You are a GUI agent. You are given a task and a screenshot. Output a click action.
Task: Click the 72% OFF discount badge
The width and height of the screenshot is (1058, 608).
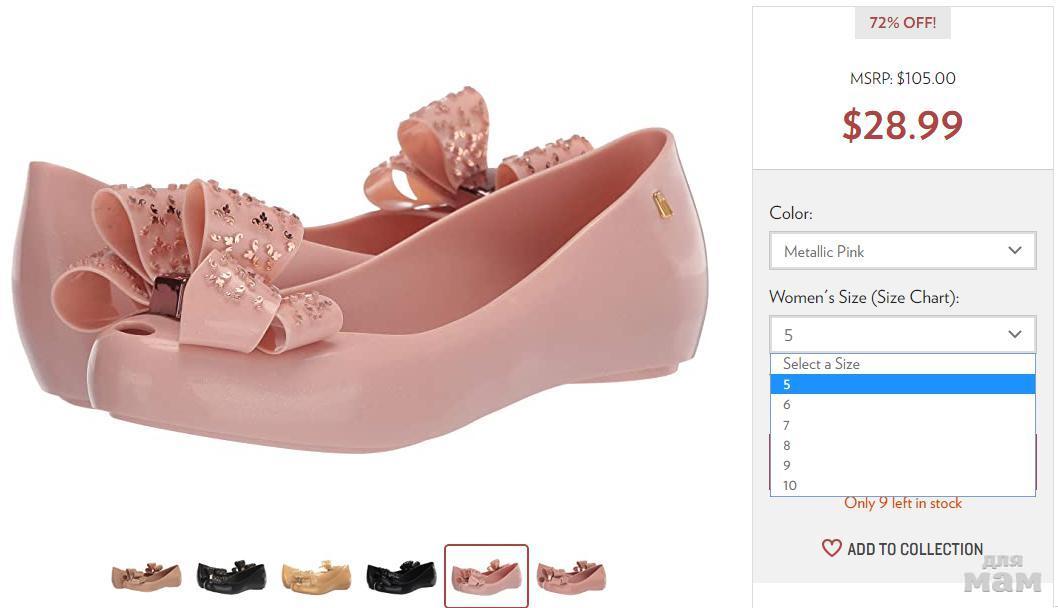tap(902, 23)
